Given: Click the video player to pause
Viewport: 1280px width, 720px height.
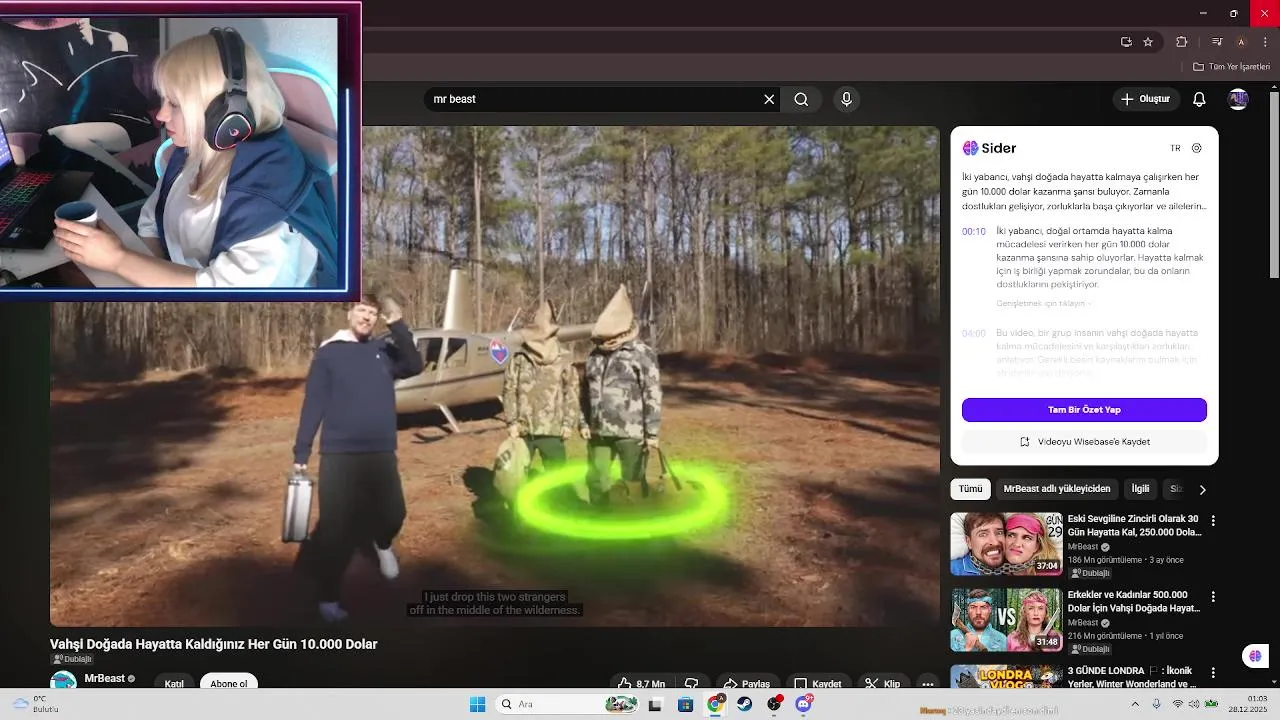Looking at the screenshot, I should coord(495,376).
